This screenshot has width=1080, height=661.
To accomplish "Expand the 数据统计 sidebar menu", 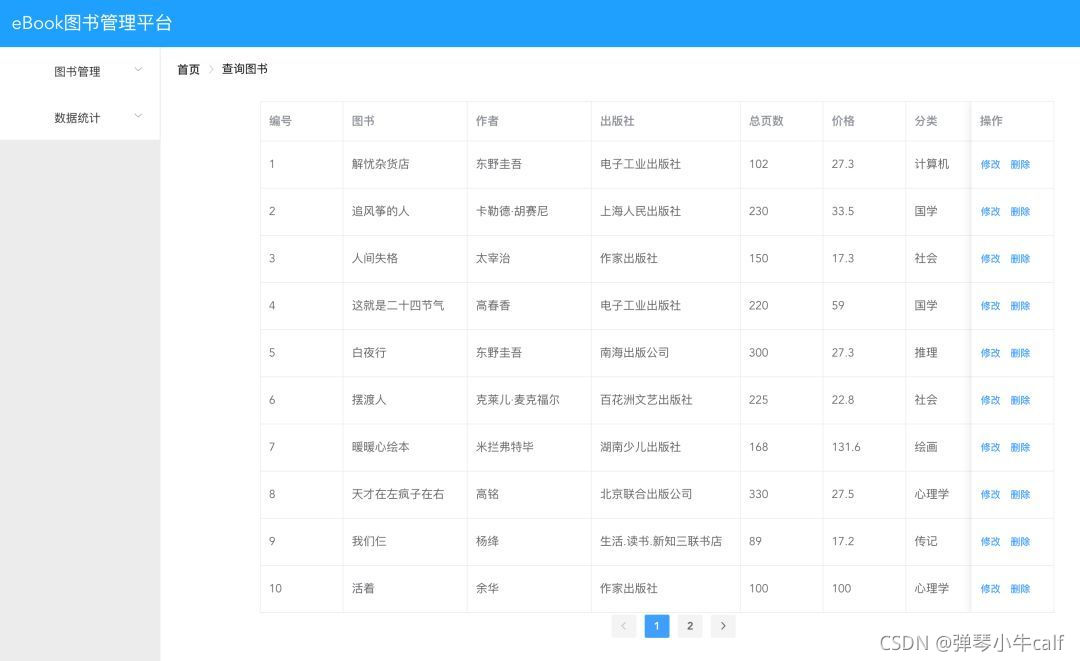I will 78,116.
